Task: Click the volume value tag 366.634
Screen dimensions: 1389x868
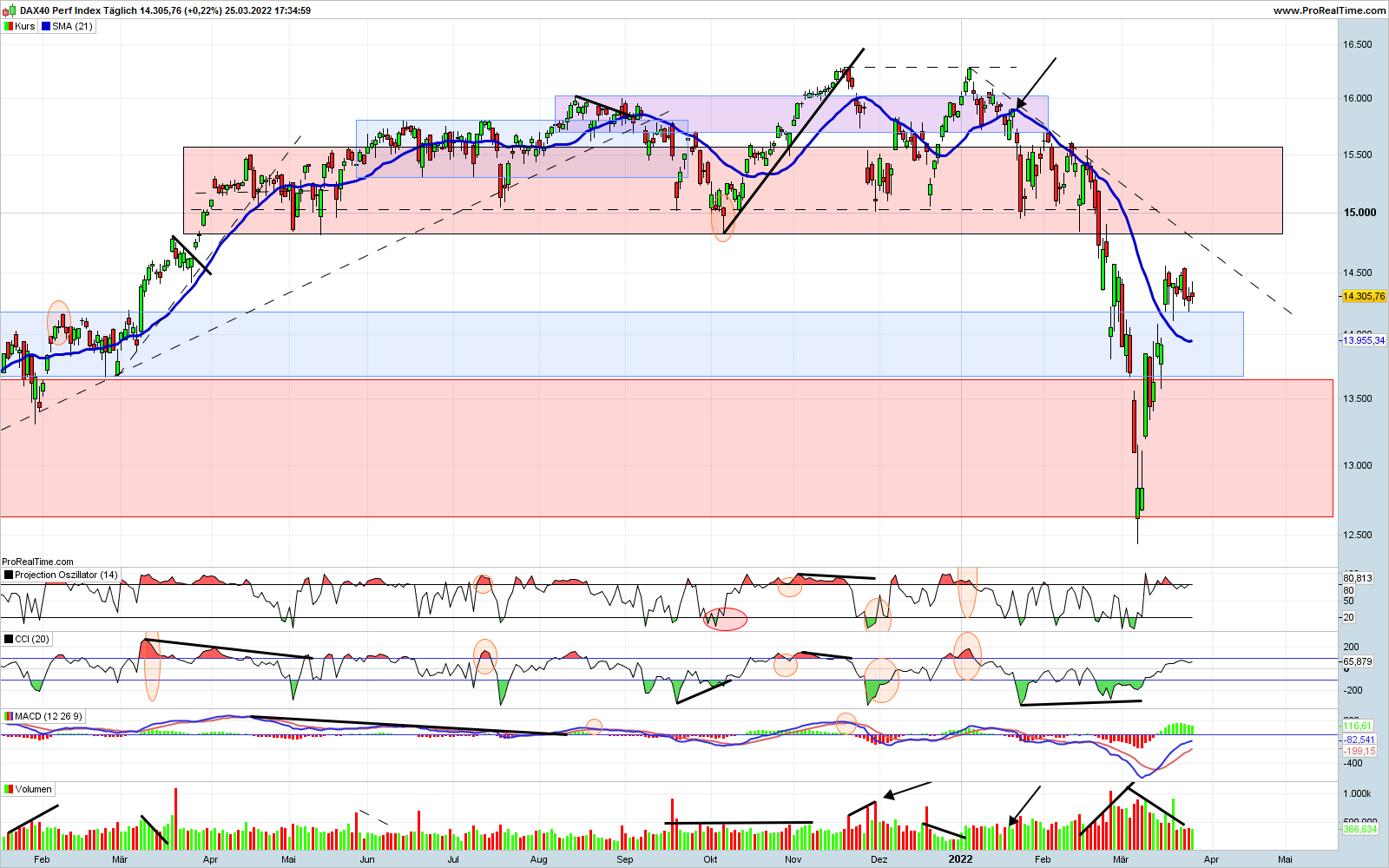Action: 1360,829
